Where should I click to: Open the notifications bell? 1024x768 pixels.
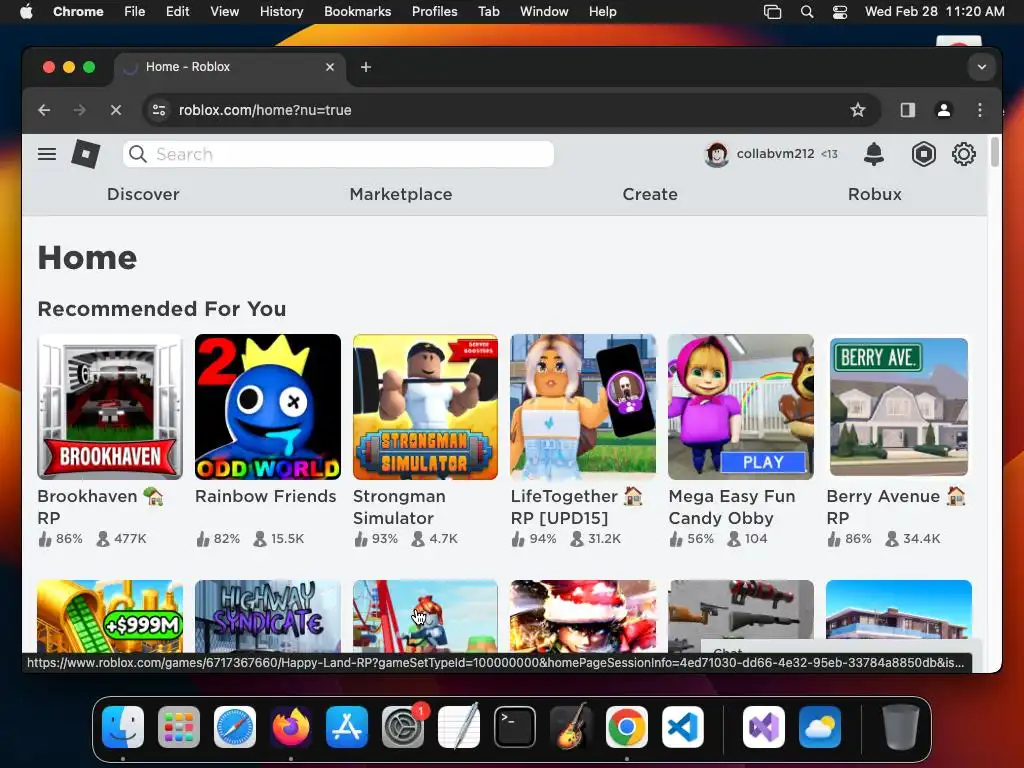[874, 154]
